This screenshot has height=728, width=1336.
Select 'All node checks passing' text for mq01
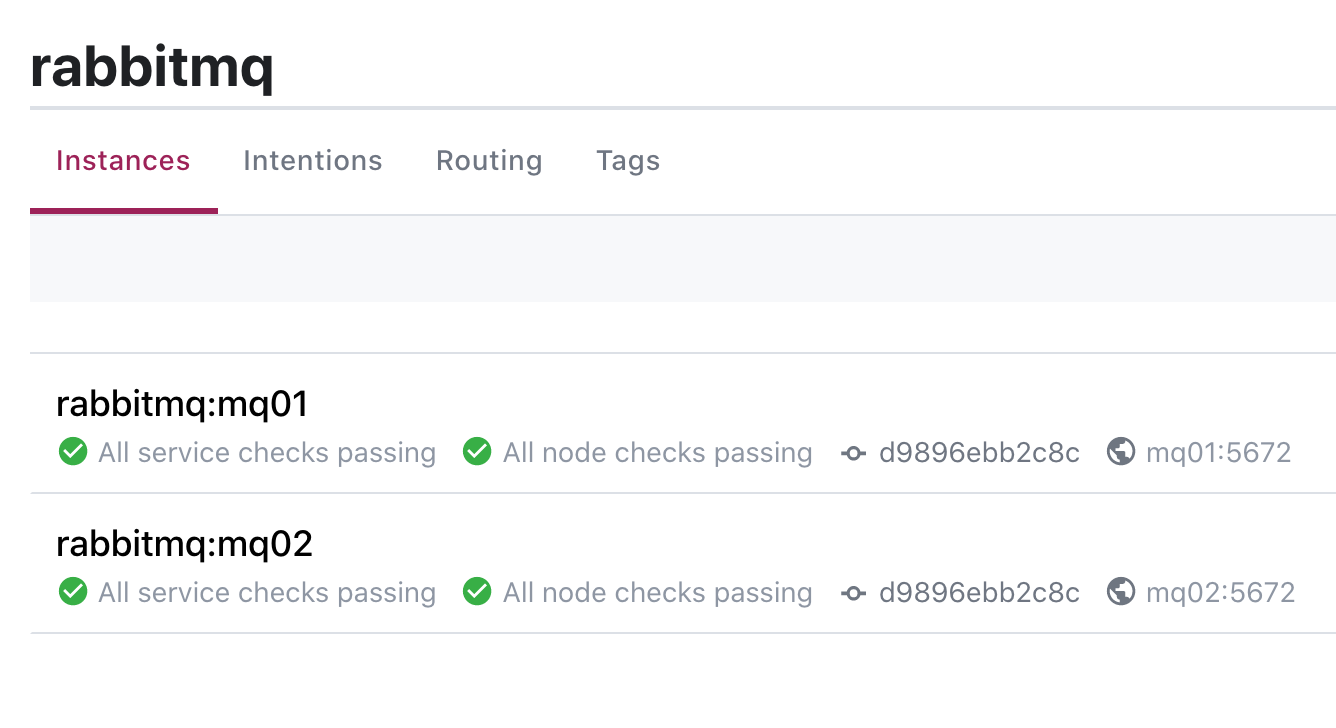click(657, 453)
